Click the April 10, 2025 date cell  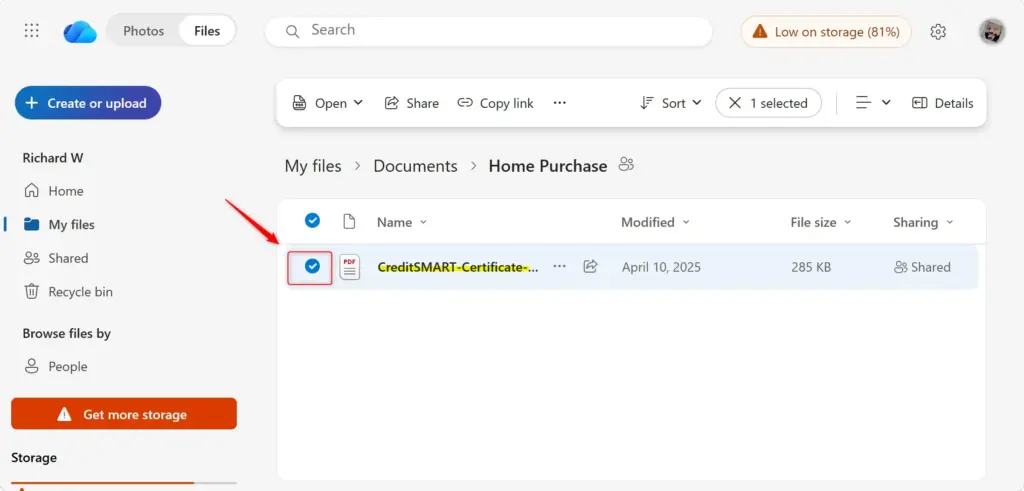[x=661, y=267]
